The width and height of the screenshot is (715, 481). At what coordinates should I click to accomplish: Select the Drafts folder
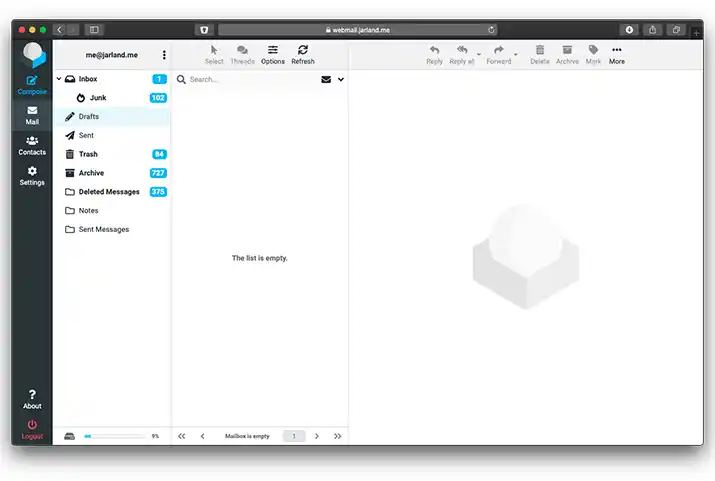(89, 117)
